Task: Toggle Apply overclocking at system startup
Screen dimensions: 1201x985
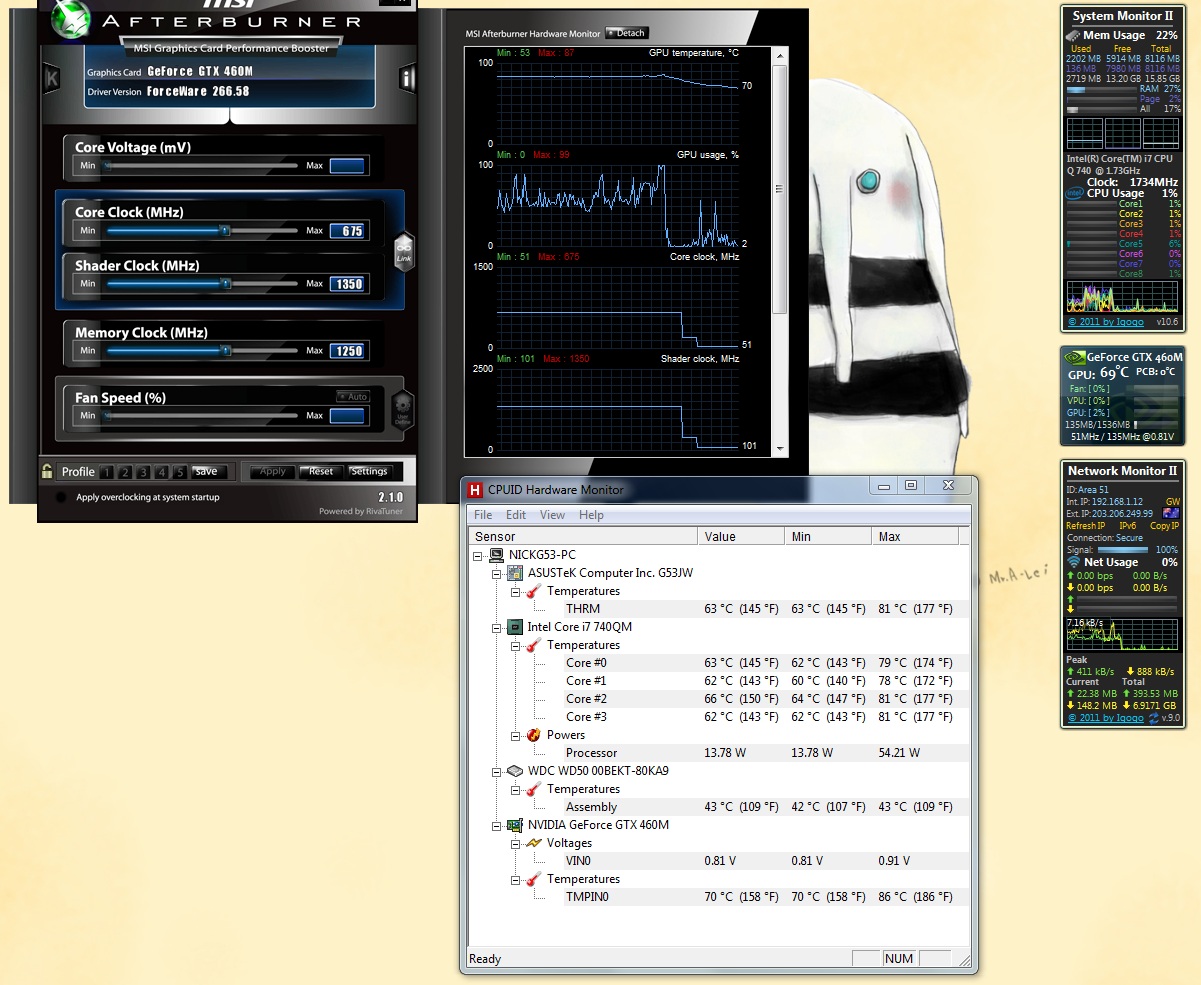Action: (x=62, y=497)
